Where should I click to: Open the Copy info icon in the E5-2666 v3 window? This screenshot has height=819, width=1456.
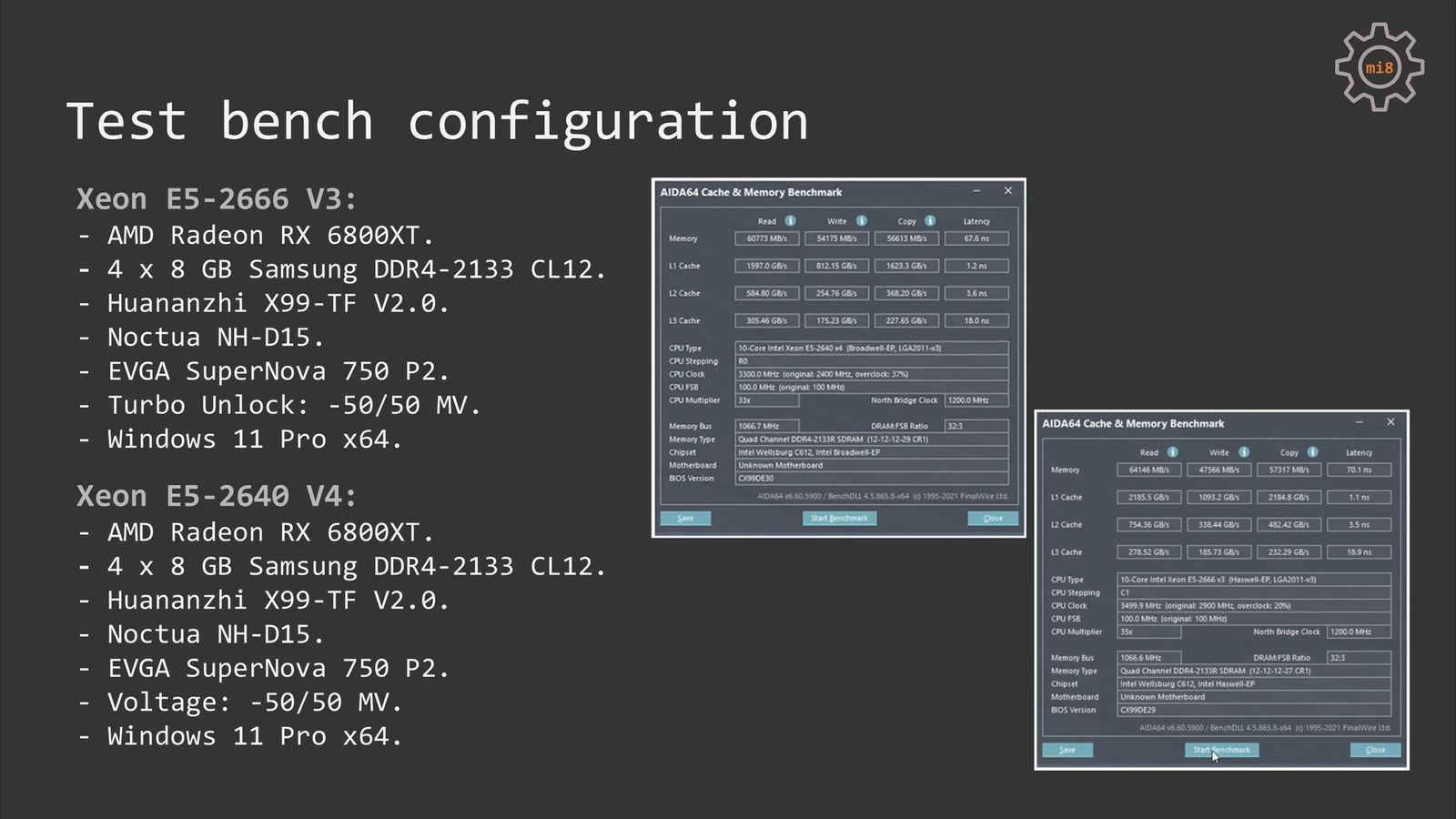[1312, 452]
